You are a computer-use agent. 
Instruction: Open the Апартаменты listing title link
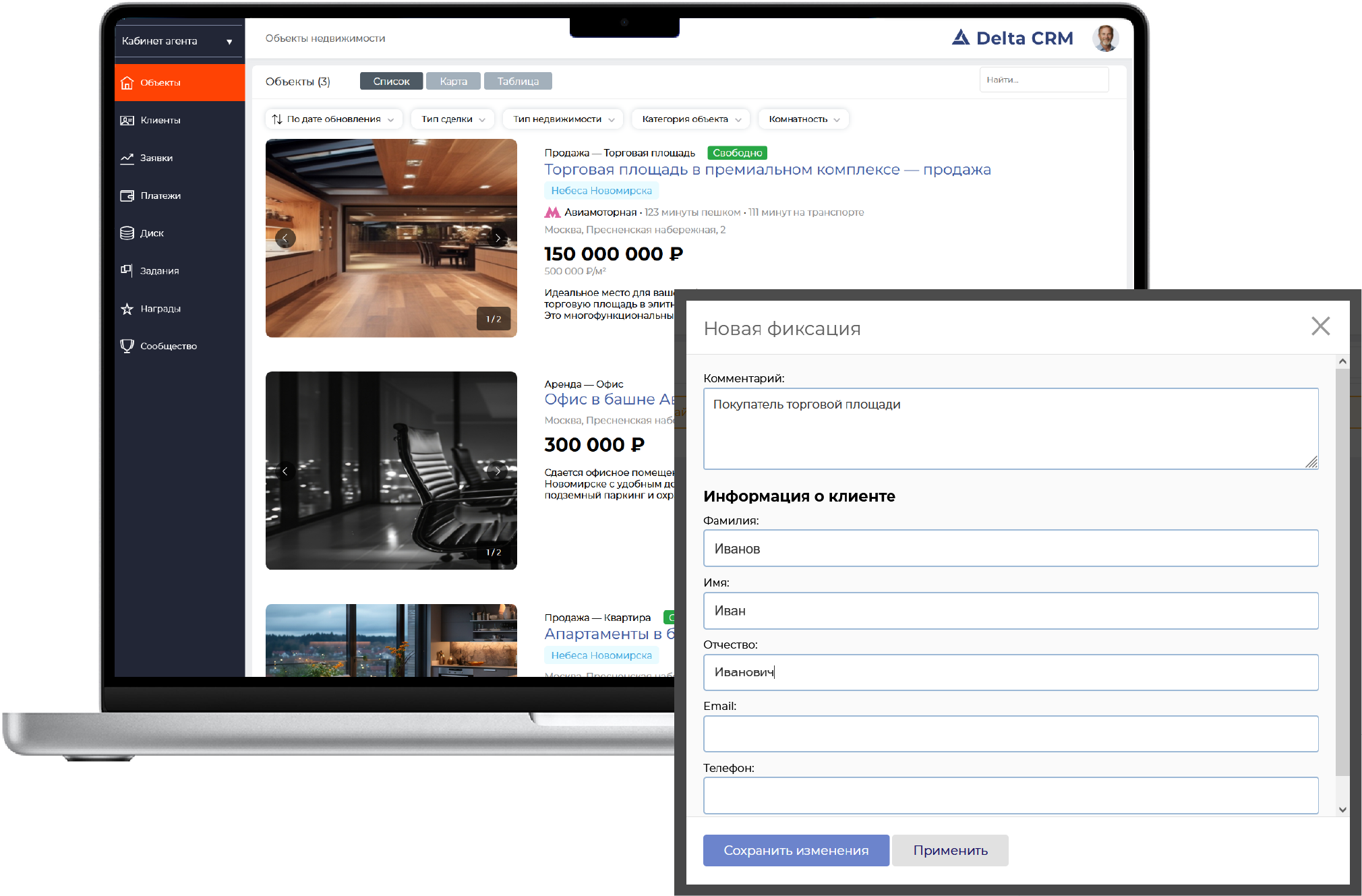pos(609,634)
